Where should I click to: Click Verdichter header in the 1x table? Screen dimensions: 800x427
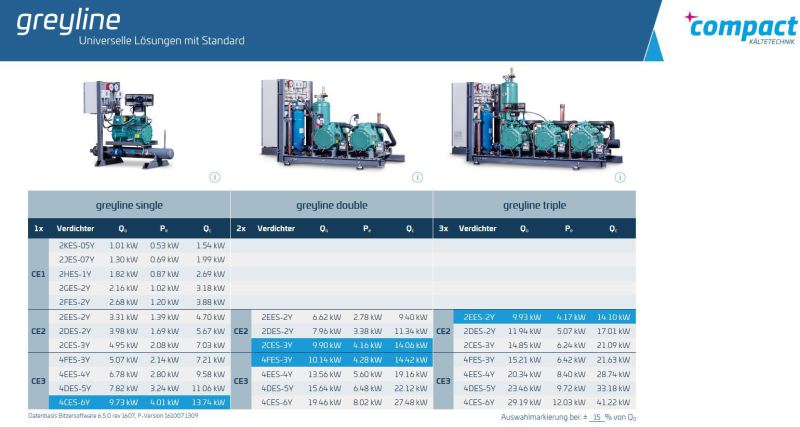click(75, 229)
